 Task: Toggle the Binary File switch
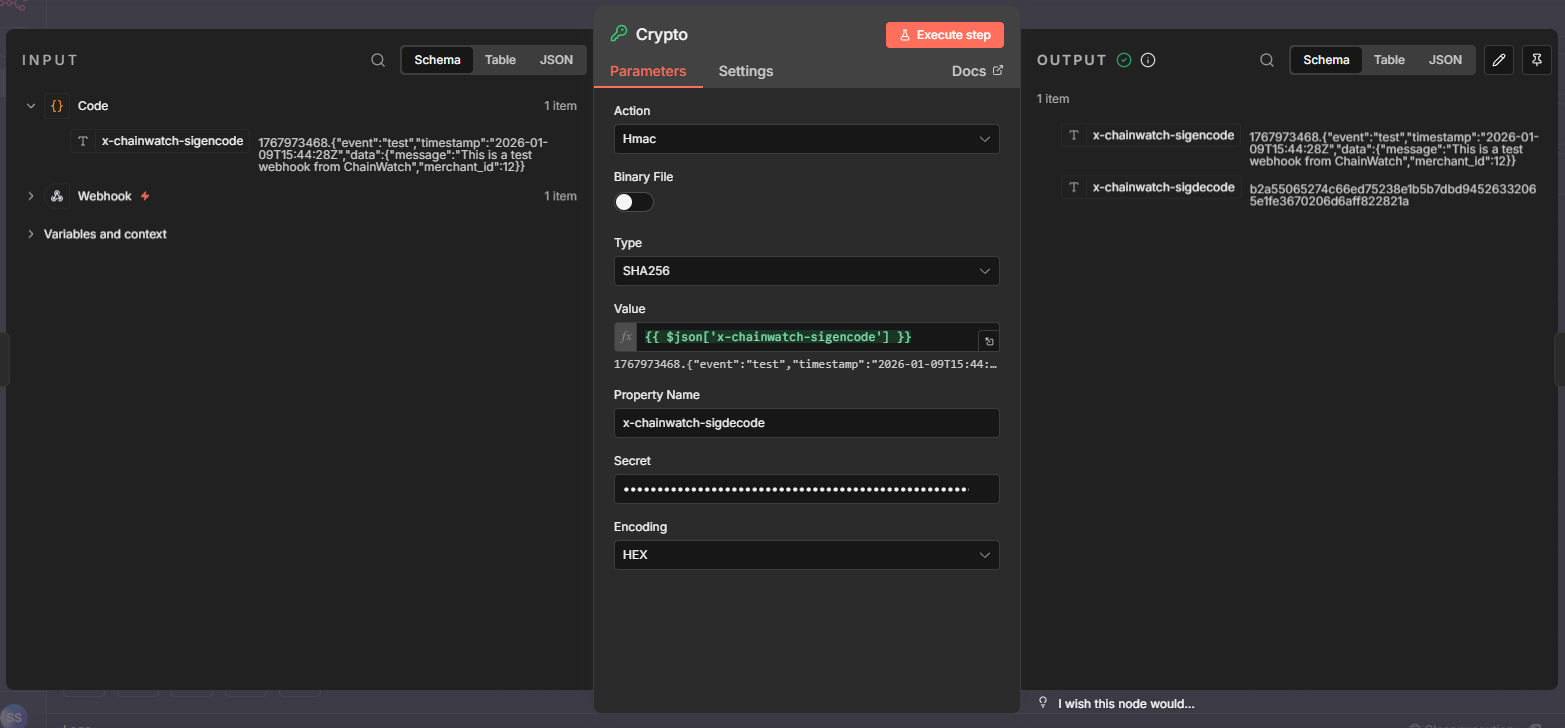point(633,202)
